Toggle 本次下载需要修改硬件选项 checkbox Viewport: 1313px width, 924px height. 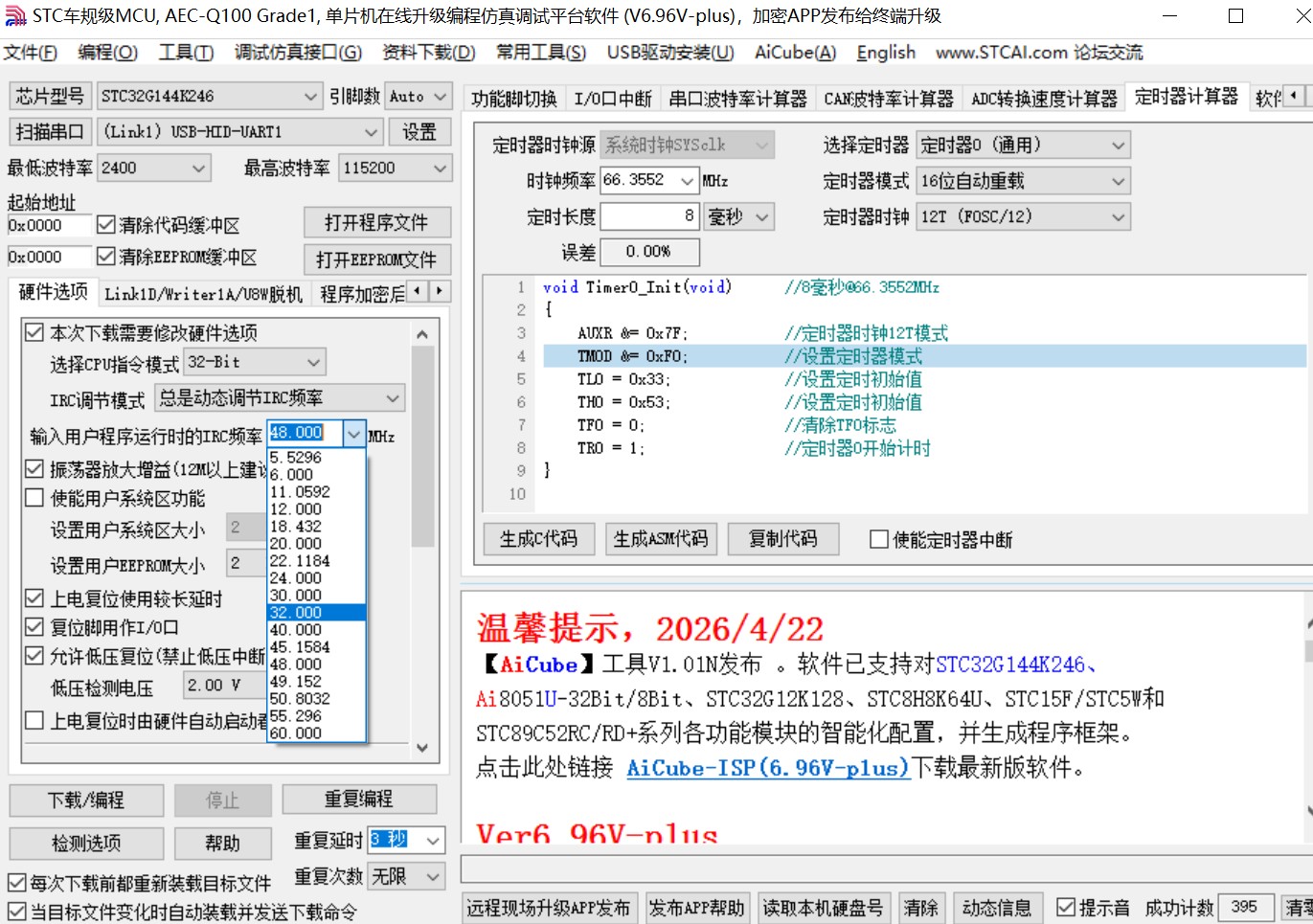(x=34, y=332)
